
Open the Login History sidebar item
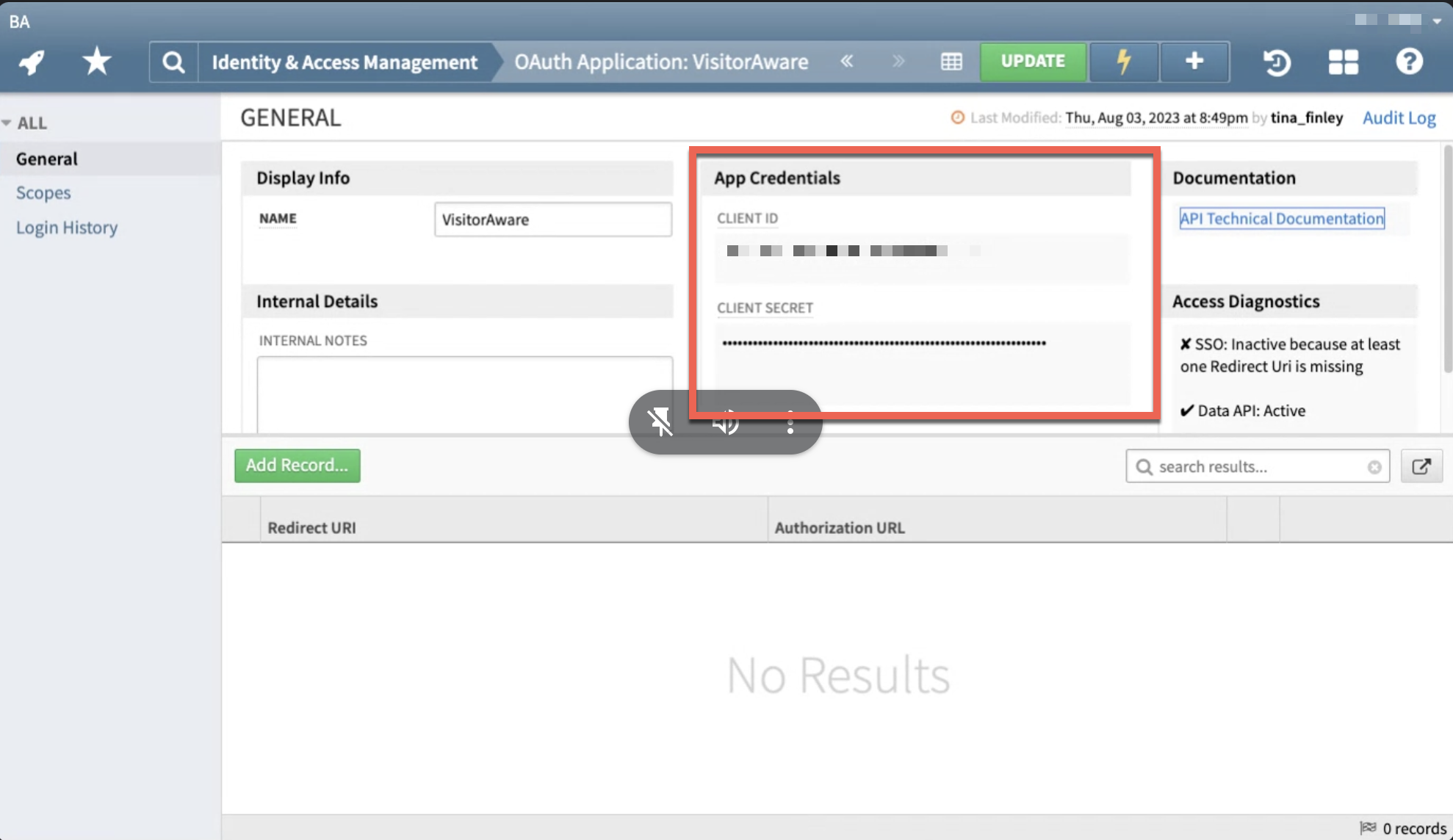coord(67,228)
